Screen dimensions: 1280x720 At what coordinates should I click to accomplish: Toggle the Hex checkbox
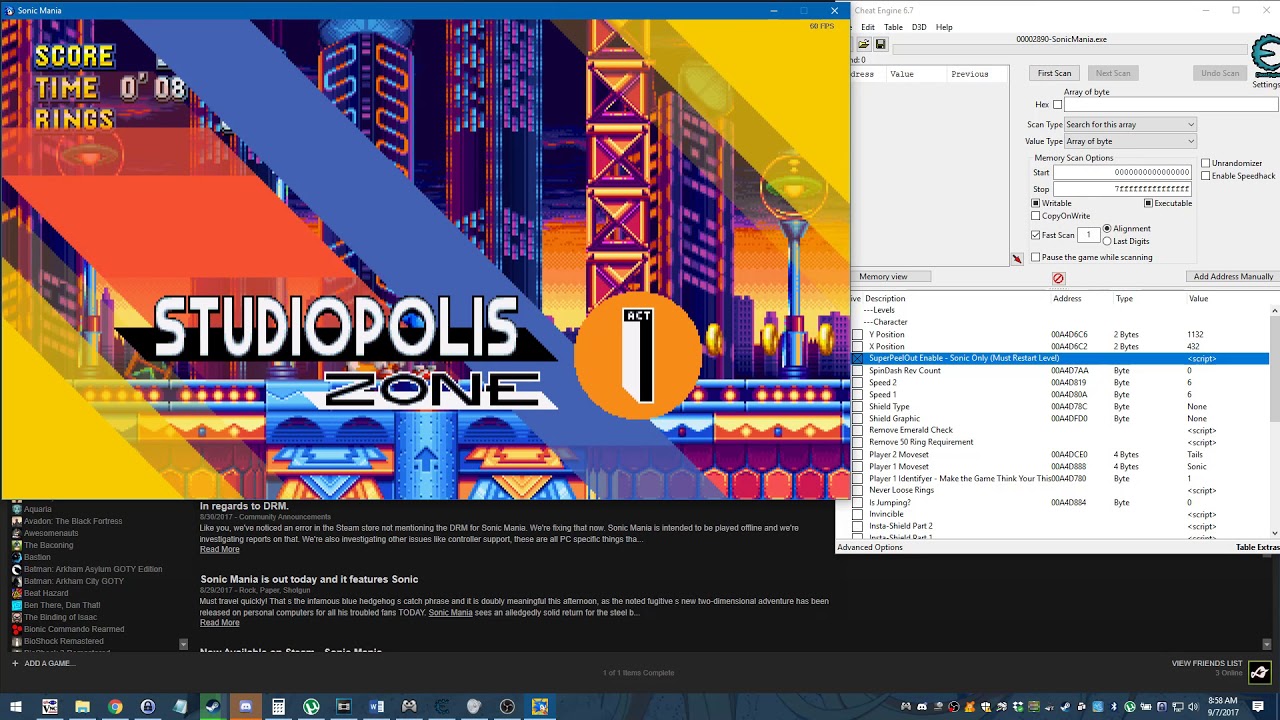[x=1057, y=105]
